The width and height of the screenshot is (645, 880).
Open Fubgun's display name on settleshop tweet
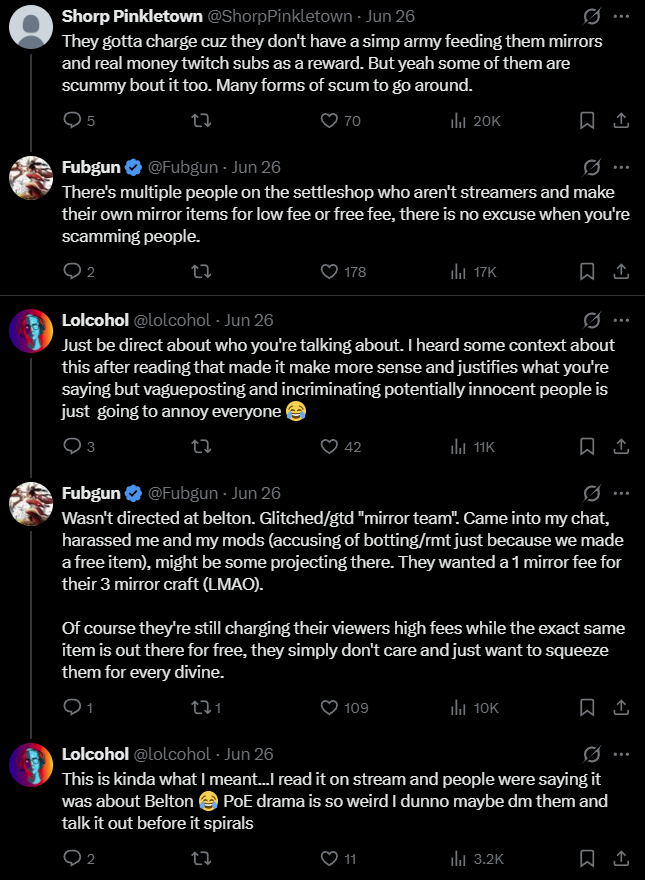(91, 167)
